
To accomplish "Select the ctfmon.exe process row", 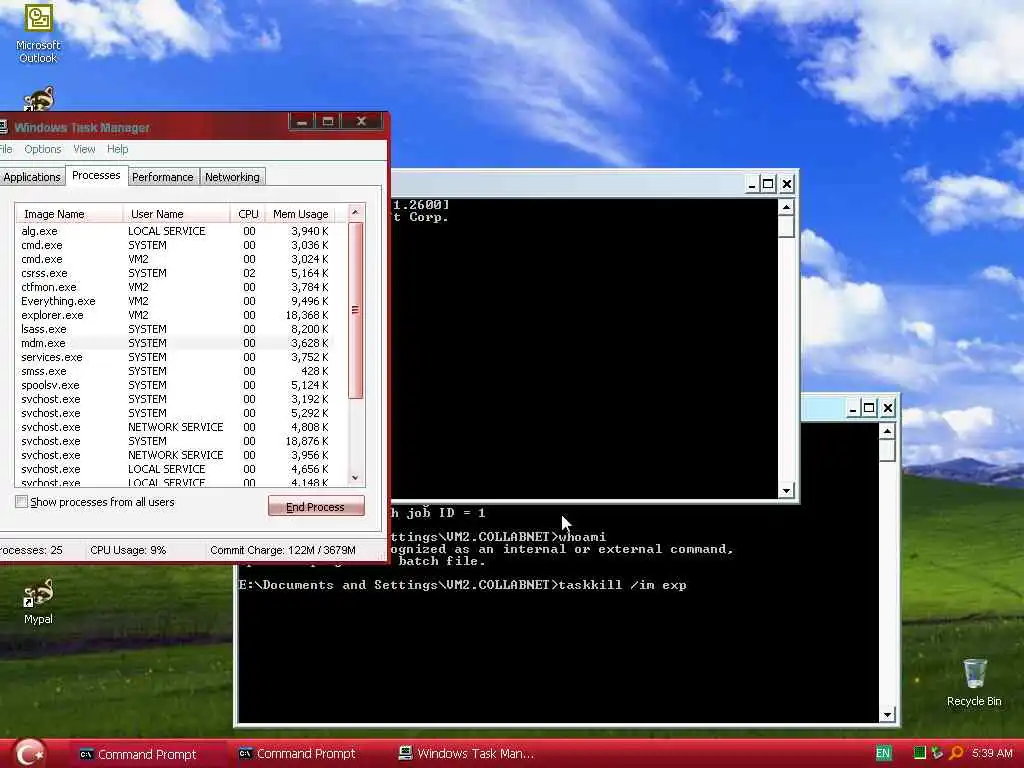I will click(x=175, y=287).
